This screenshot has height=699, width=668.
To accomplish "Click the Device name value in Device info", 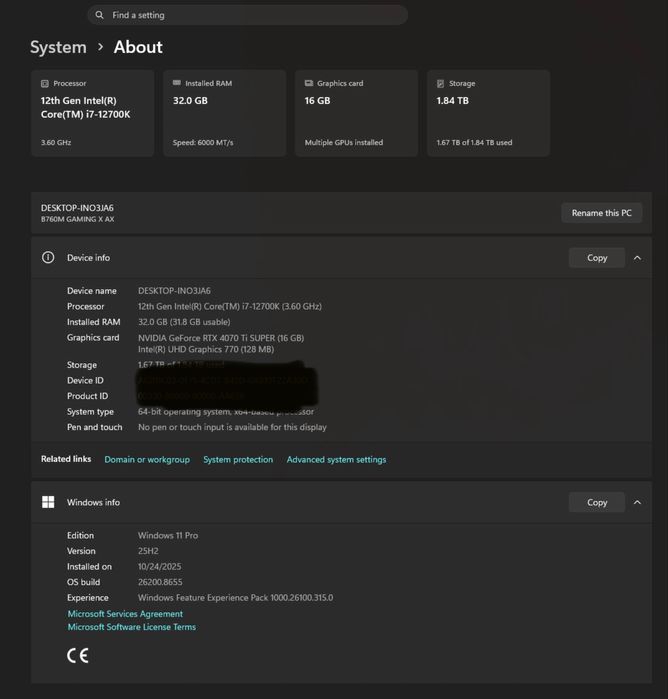I will [x=174, y=291].
